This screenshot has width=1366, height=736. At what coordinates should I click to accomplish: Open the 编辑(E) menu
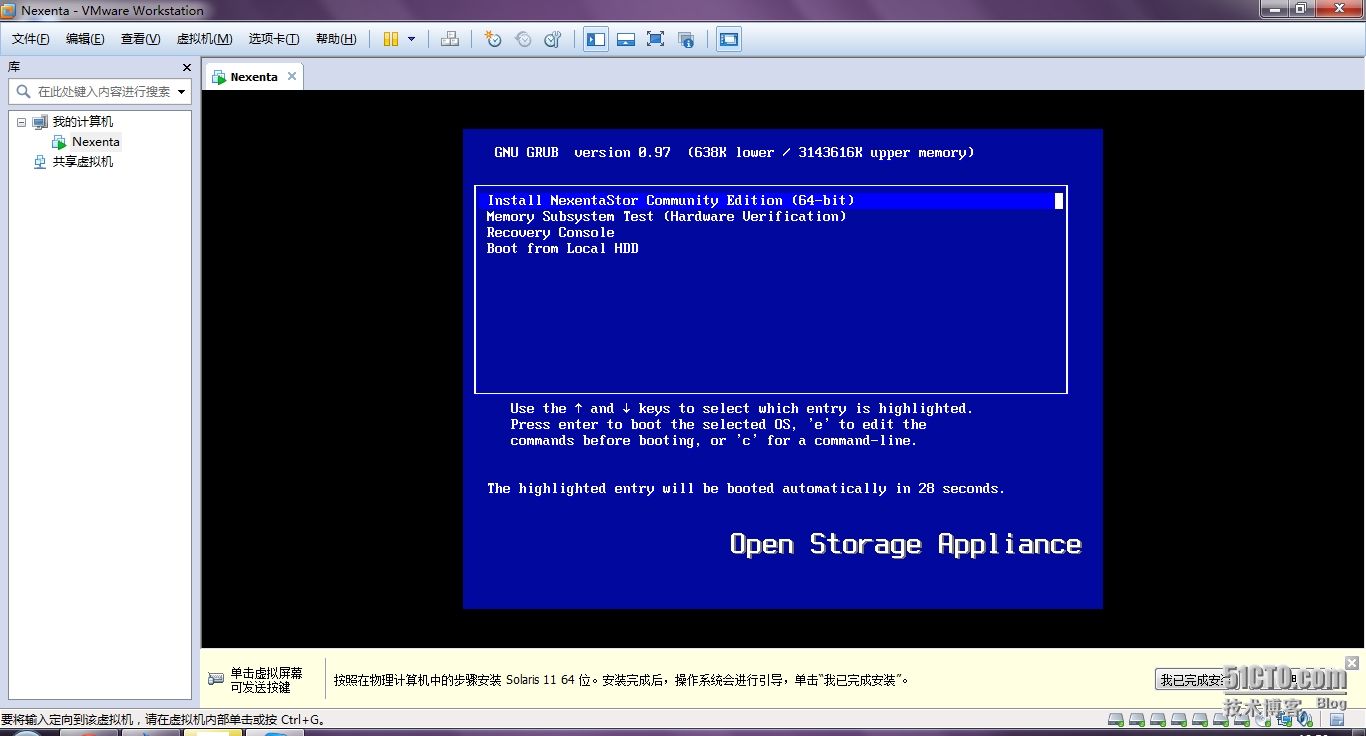tap(85, 39)
